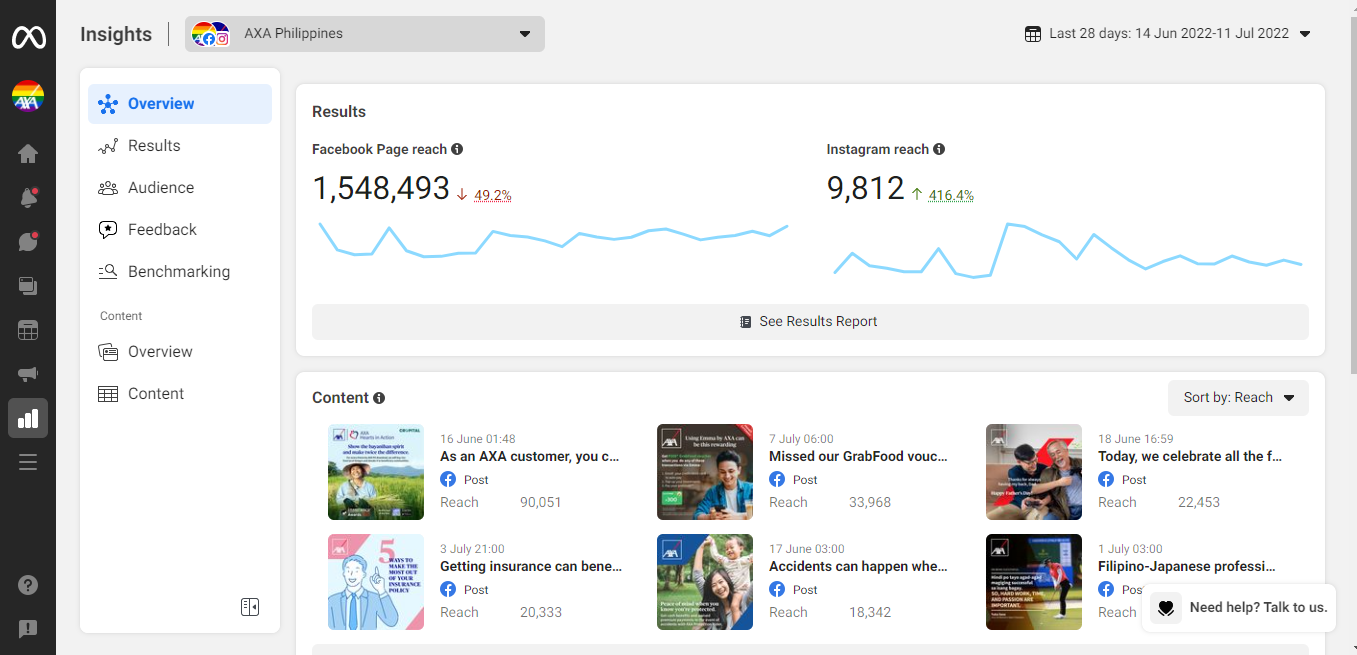Click the 416.4% increase indicator
This screenshot has height=655, width=1357.
(x=943, y=195)
